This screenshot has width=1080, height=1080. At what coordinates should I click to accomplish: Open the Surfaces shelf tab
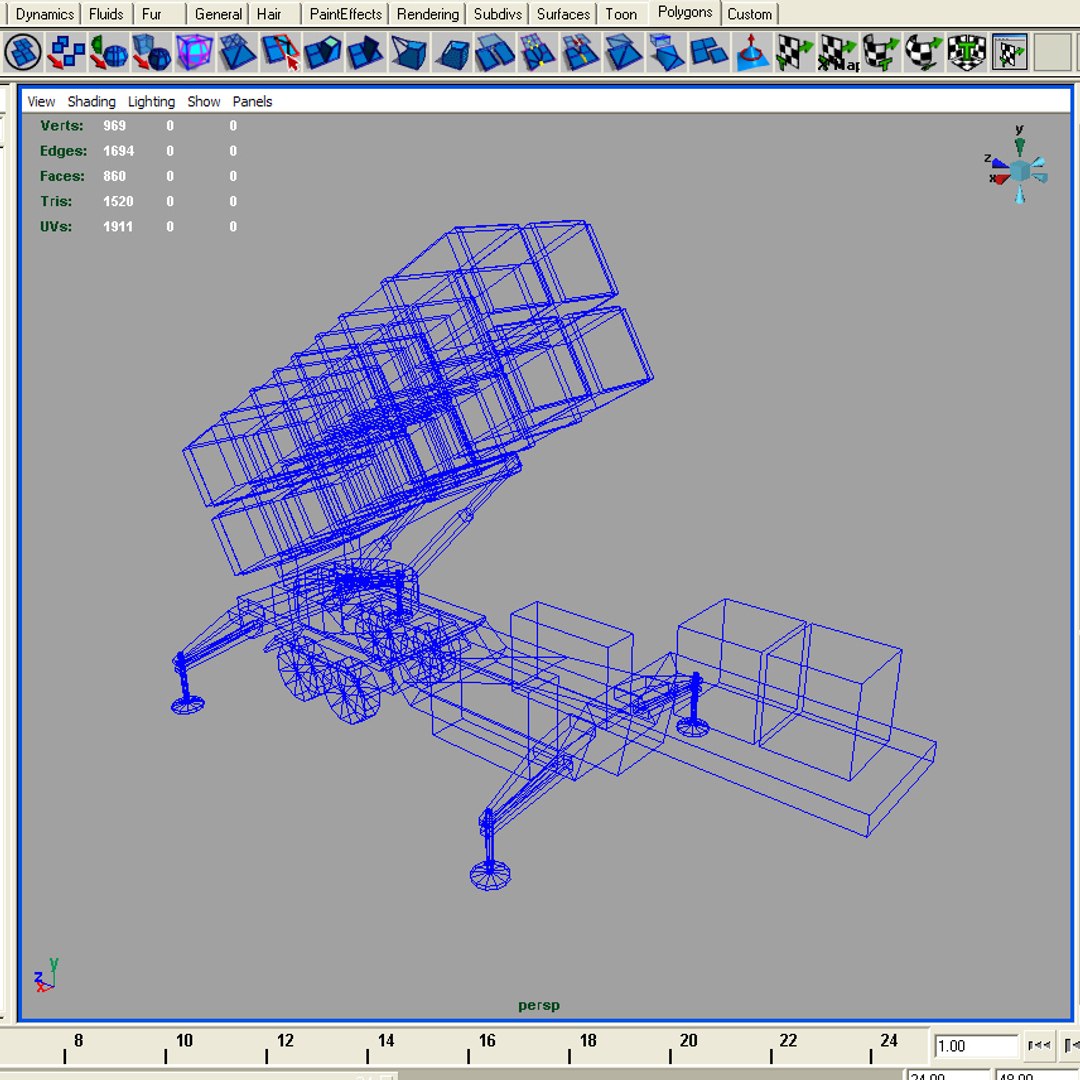click(x=563, y=14)
